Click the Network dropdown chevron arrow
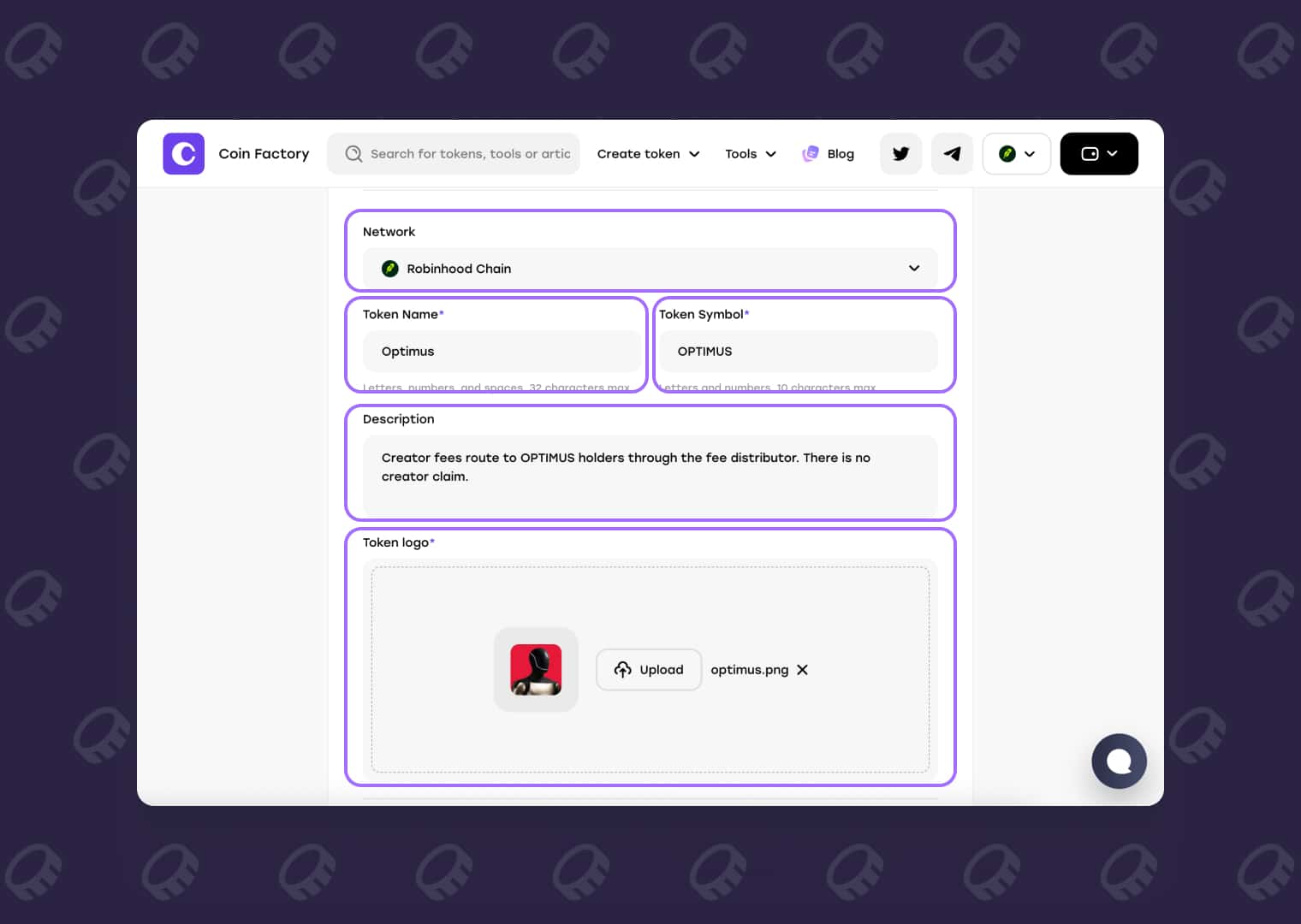 (914, 269)
